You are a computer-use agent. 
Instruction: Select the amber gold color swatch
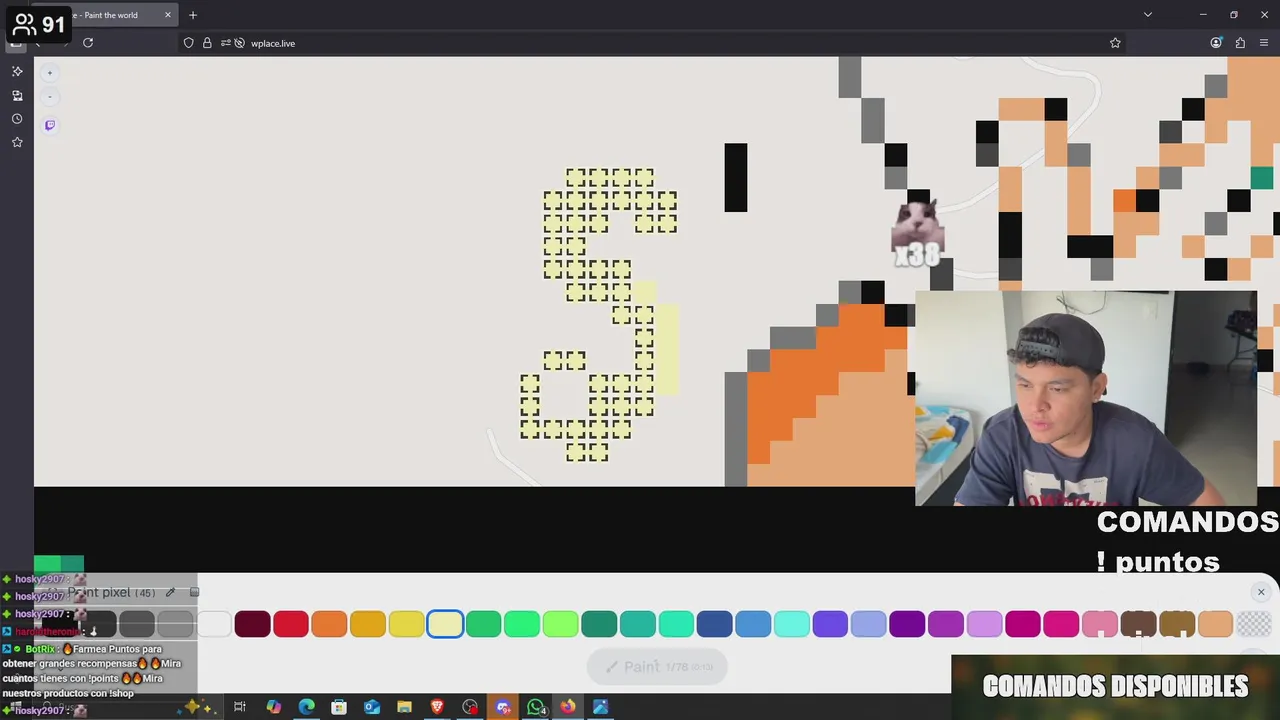point(368,624)
